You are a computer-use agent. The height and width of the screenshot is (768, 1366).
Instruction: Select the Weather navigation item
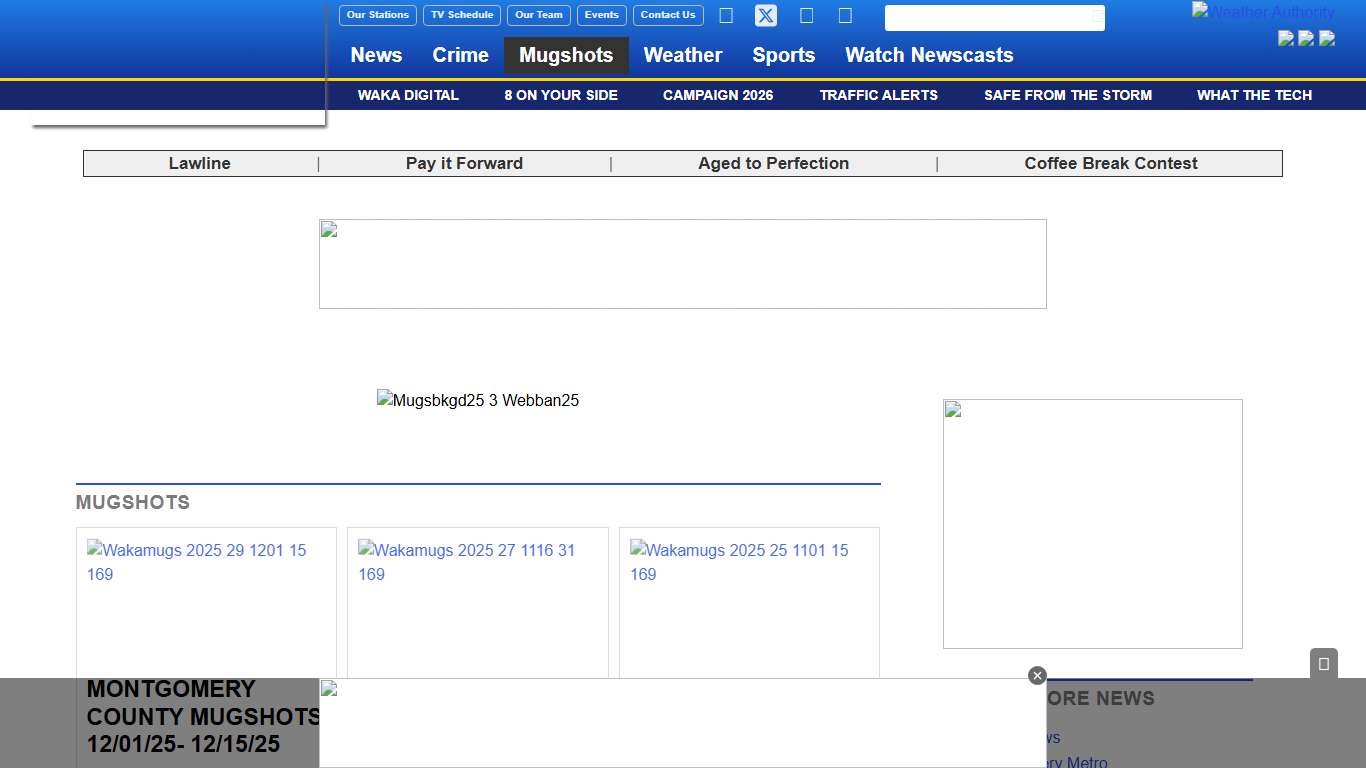click(x=682, y=55)
